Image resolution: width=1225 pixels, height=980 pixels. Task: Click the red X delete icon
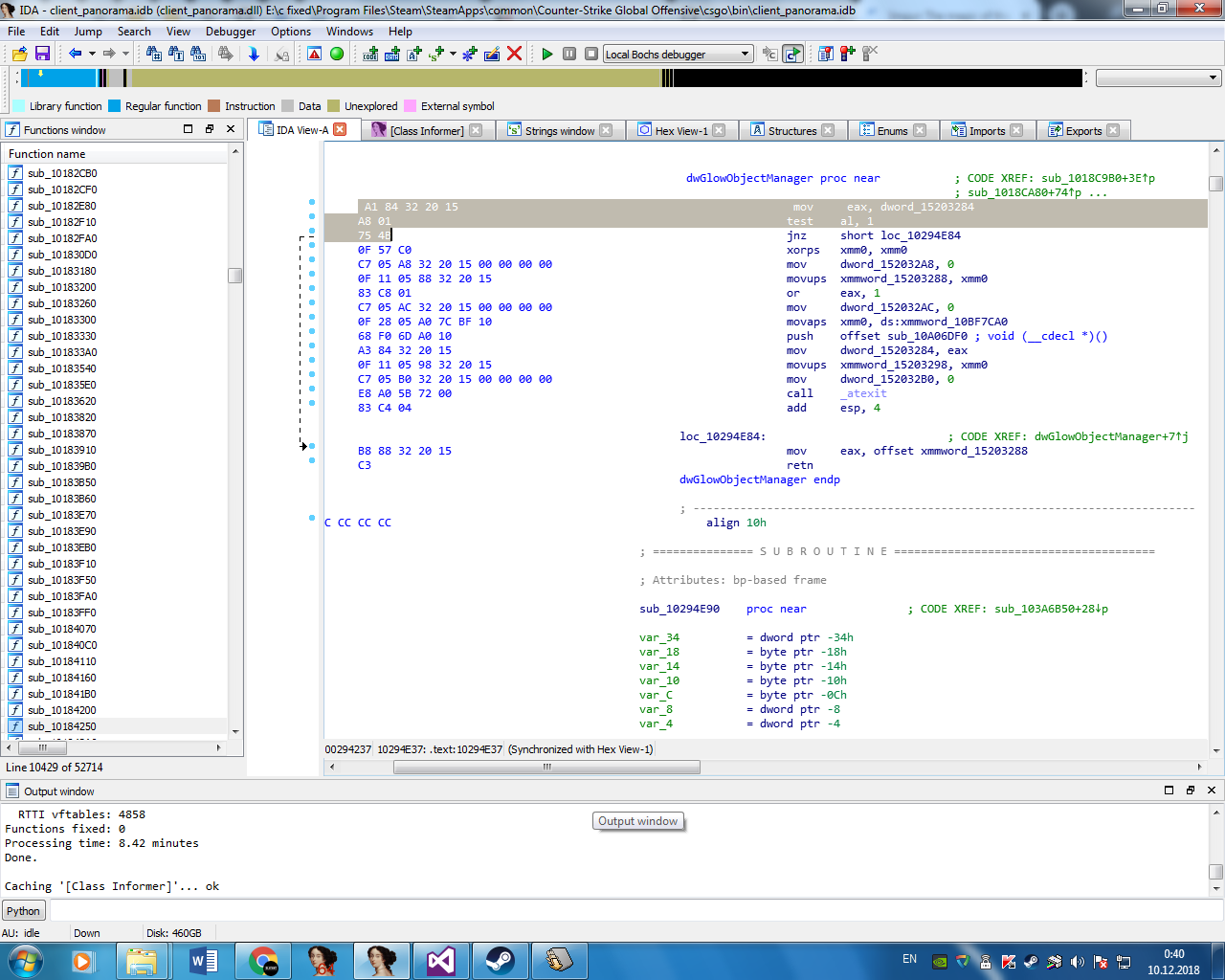(x=514, y=54)
